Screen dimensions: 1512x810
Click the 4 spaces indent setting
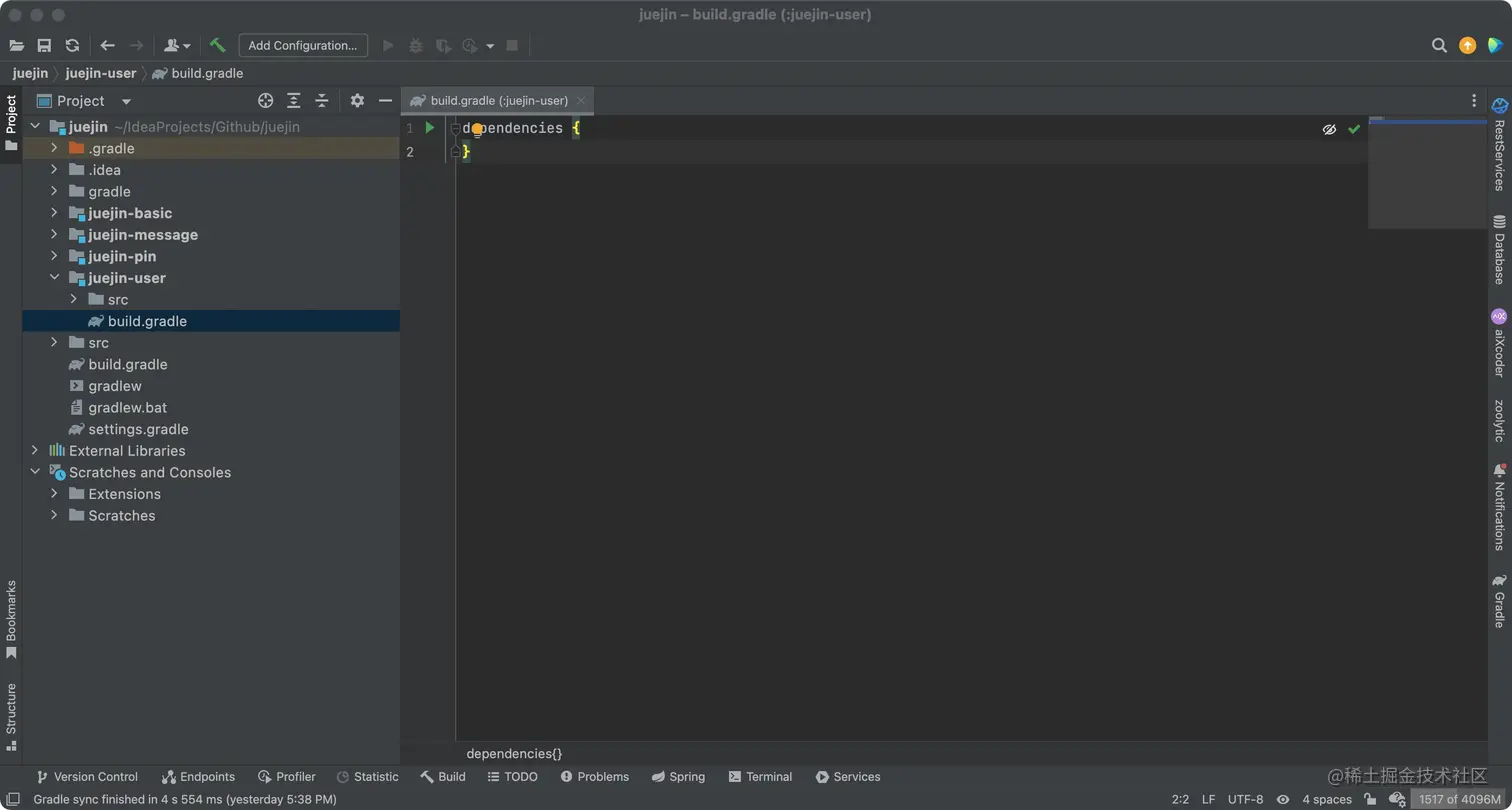pos(1327,799)
